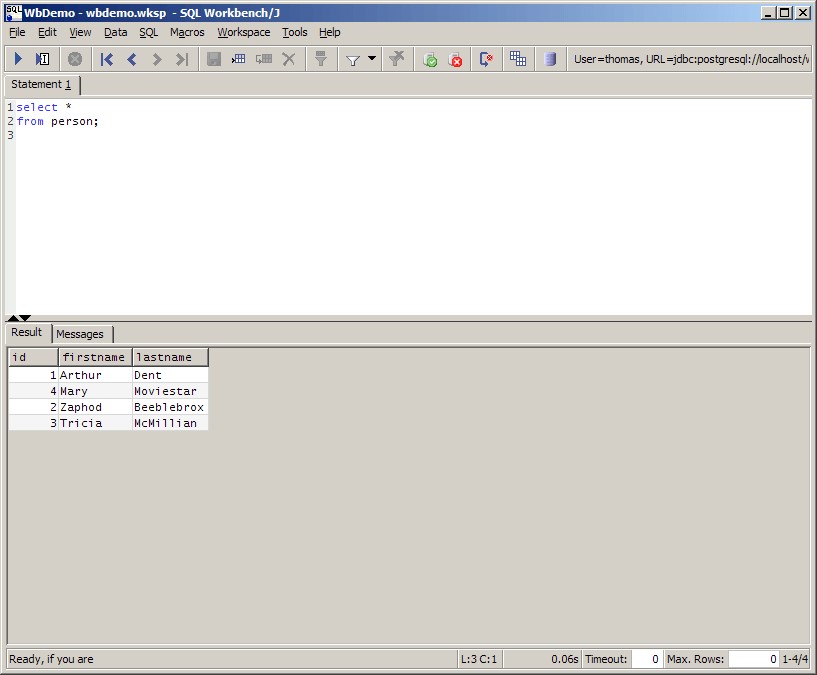Commit the current transaction
Screen dimensions: 817x675
[x=429, y=58]
